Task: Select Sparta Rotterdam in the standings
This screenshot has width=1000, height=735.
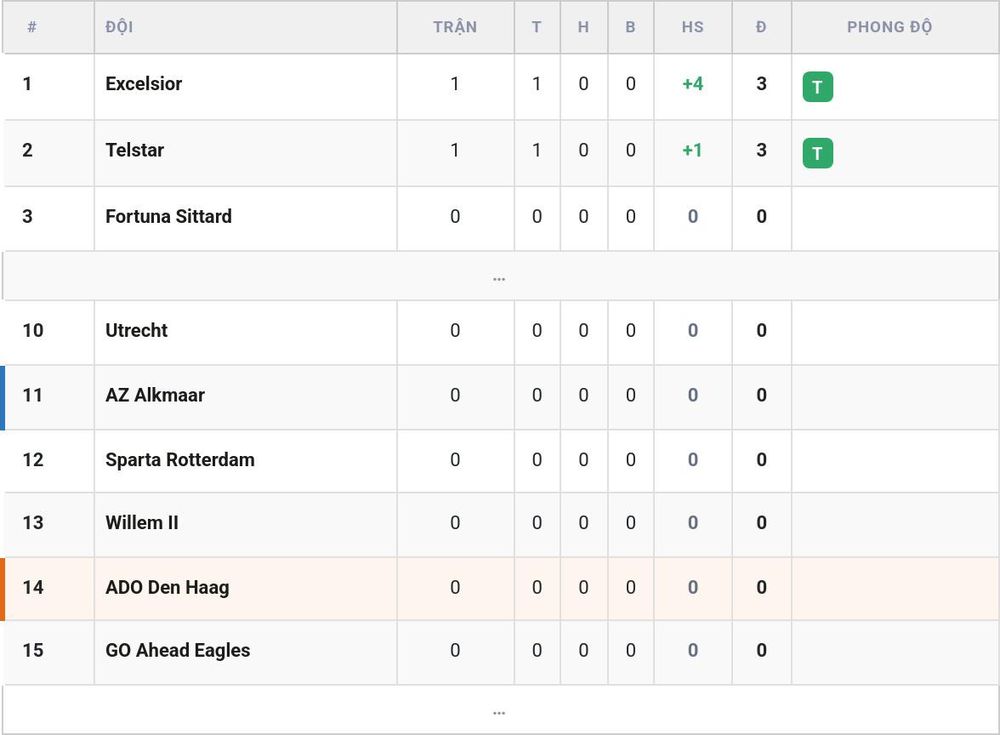Action: point(180,459)
